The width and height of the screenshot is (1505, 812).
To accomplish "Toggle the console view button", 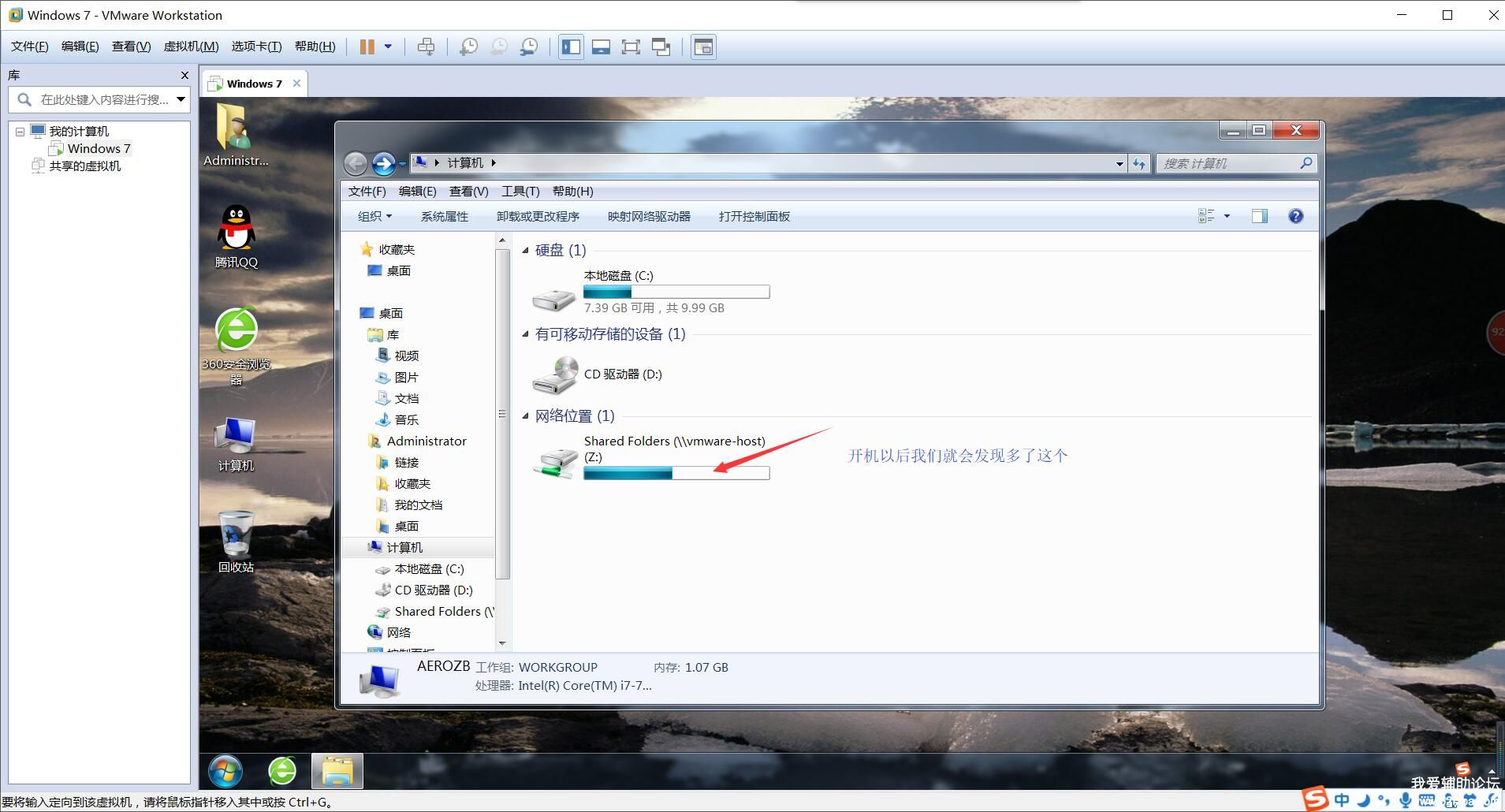I will point(703,47).
